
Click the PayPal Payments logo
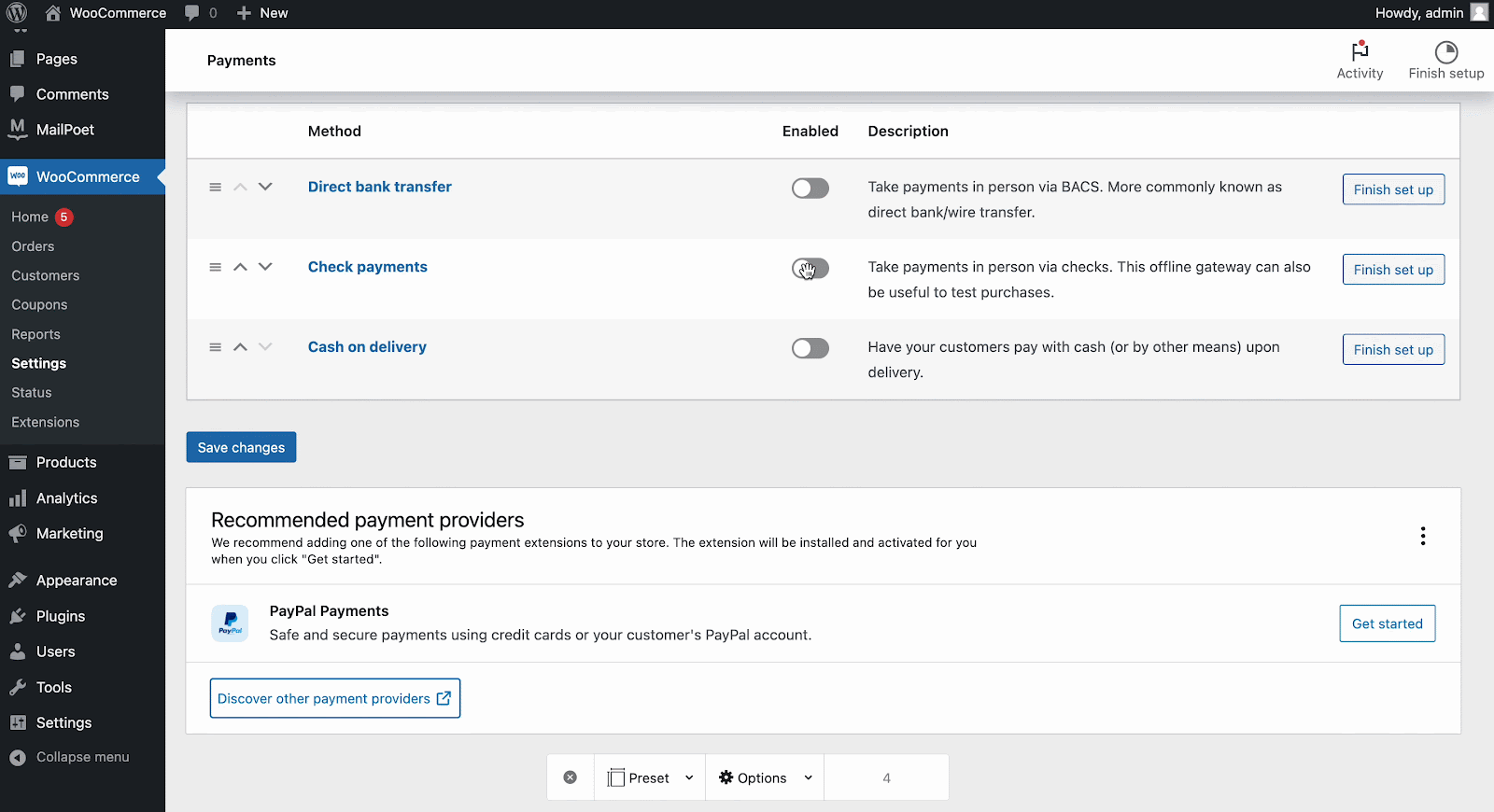[x=230, y=623]
